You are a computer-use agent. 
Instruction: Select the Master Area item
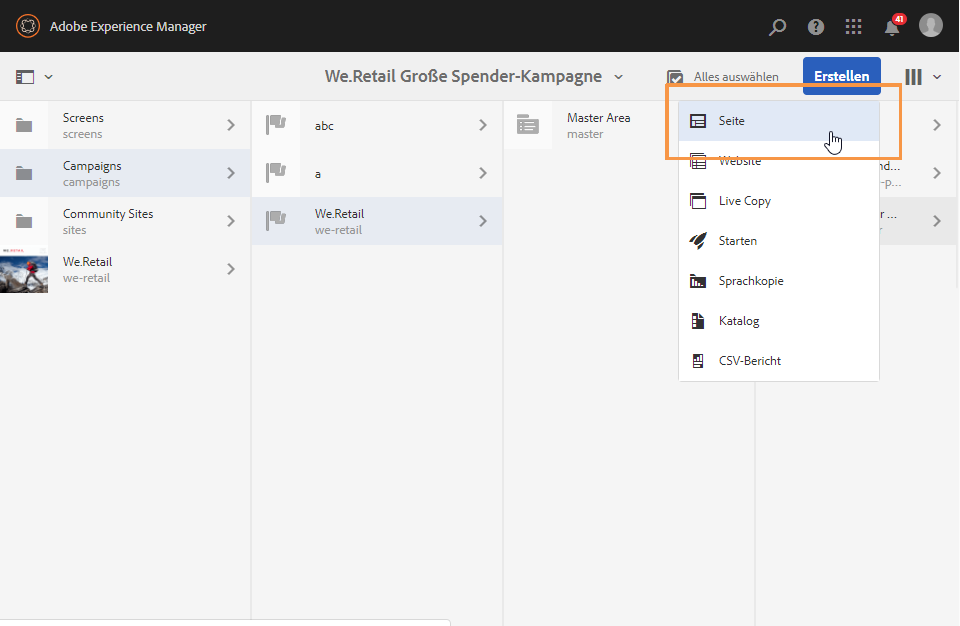[598, 125]
